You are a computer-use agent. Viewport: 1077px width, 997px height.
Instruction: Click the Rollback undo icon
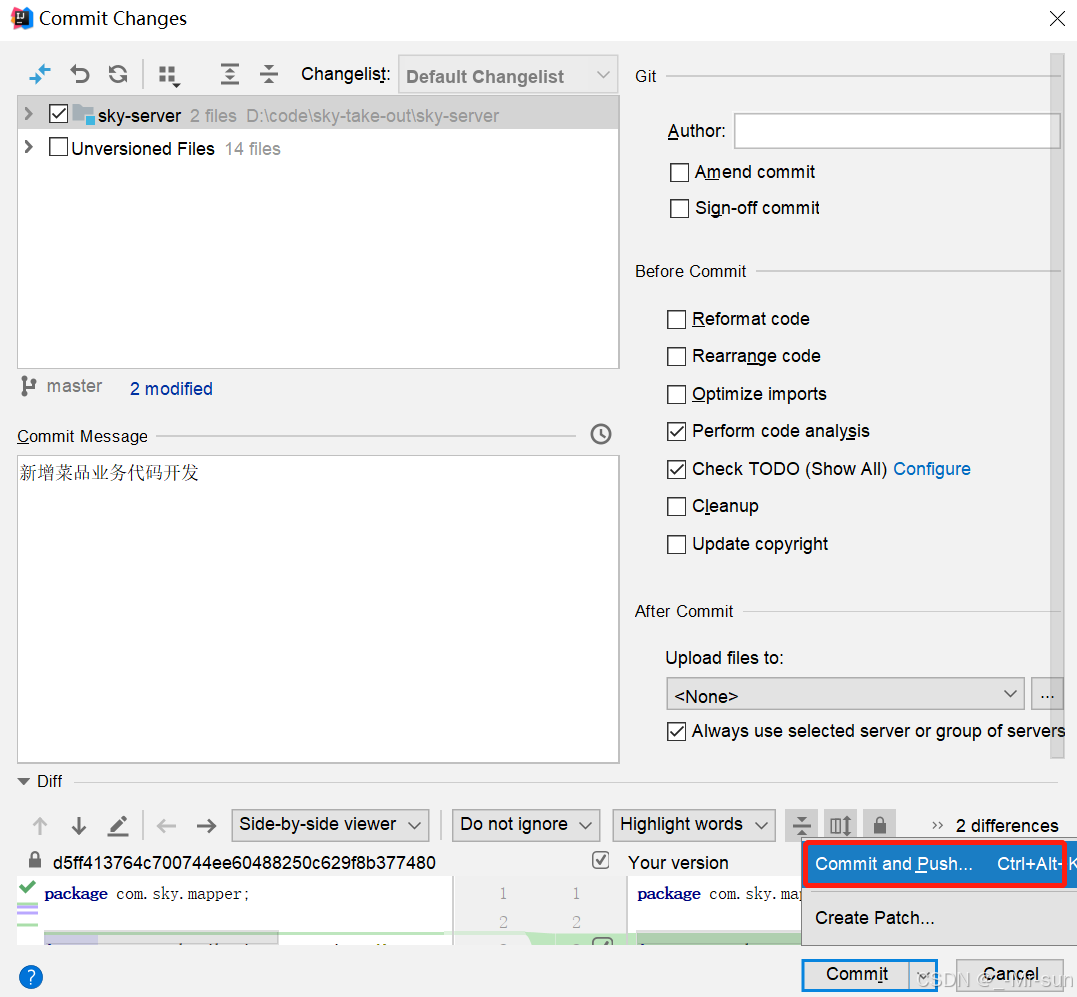pos(80,73)
